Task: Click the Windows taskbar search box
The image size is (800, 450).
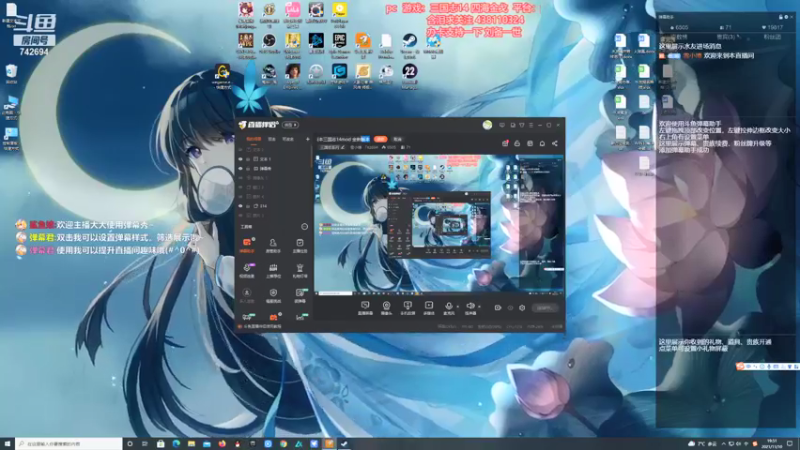Action: 69,444
